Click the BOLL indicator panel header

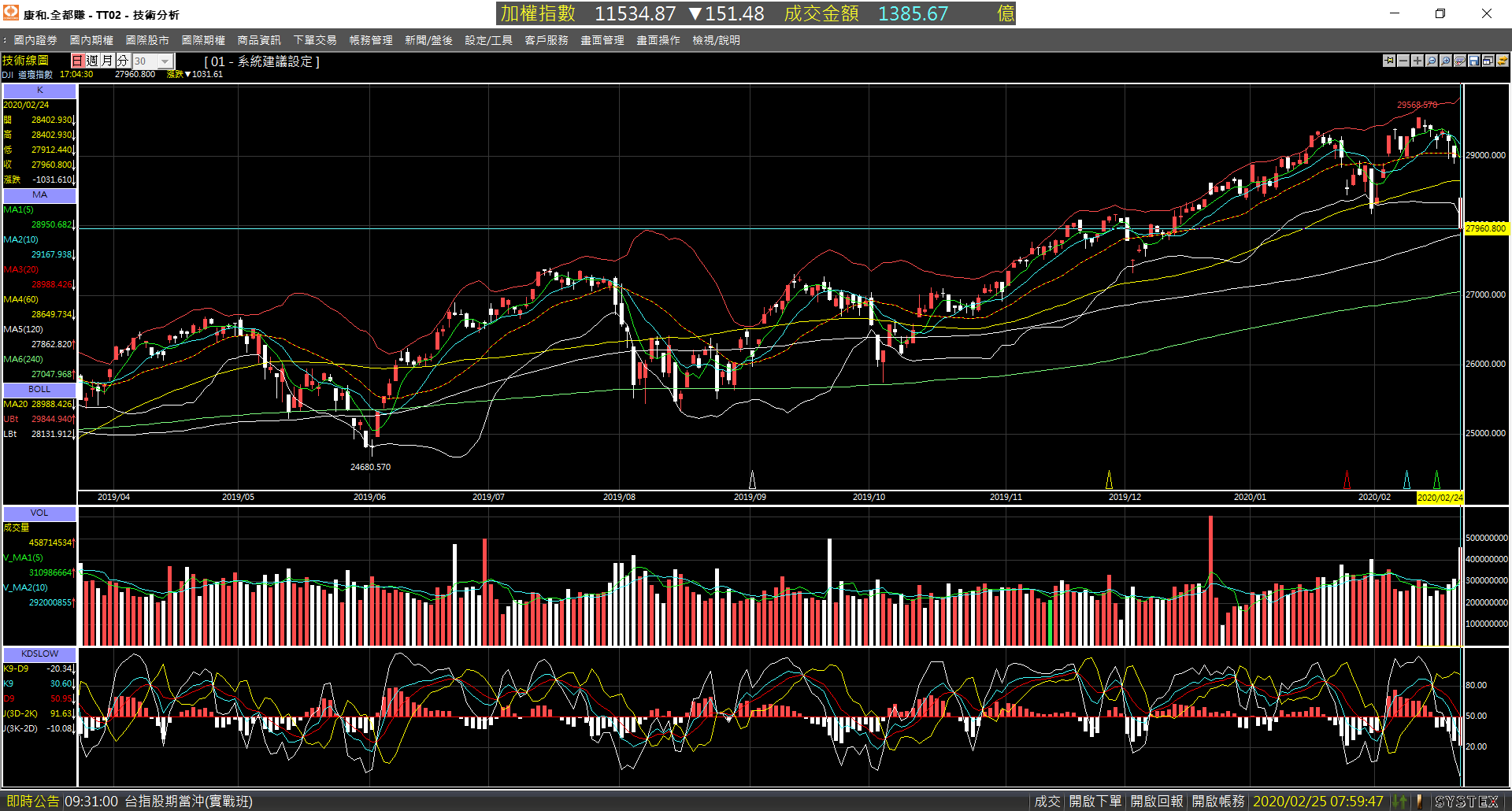(39, 390)
